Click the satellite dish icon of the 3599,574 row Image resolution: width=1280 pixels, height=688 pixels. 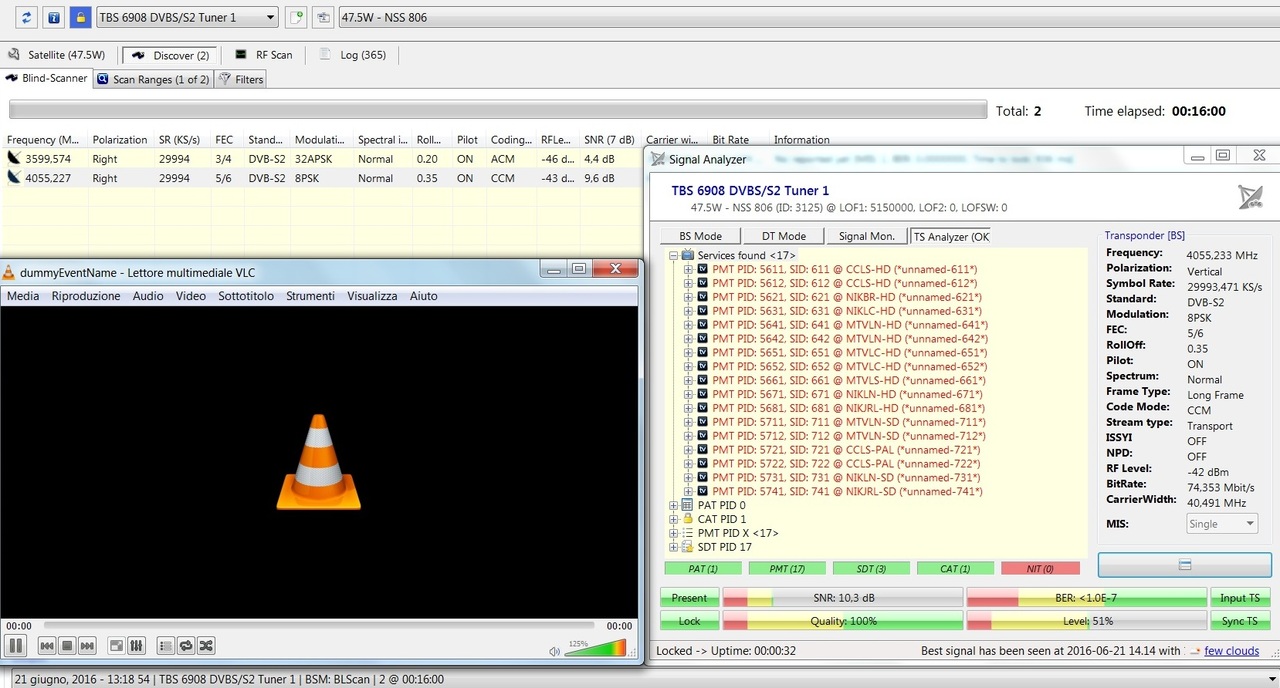point(14,159)
